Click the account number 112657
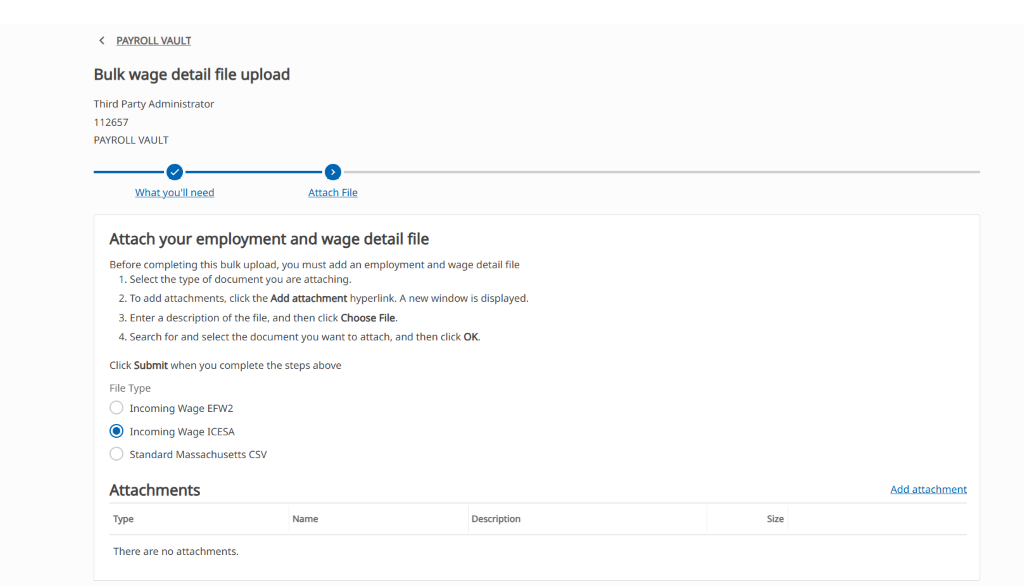The image size is (1024, 586). tap(111, 122)
